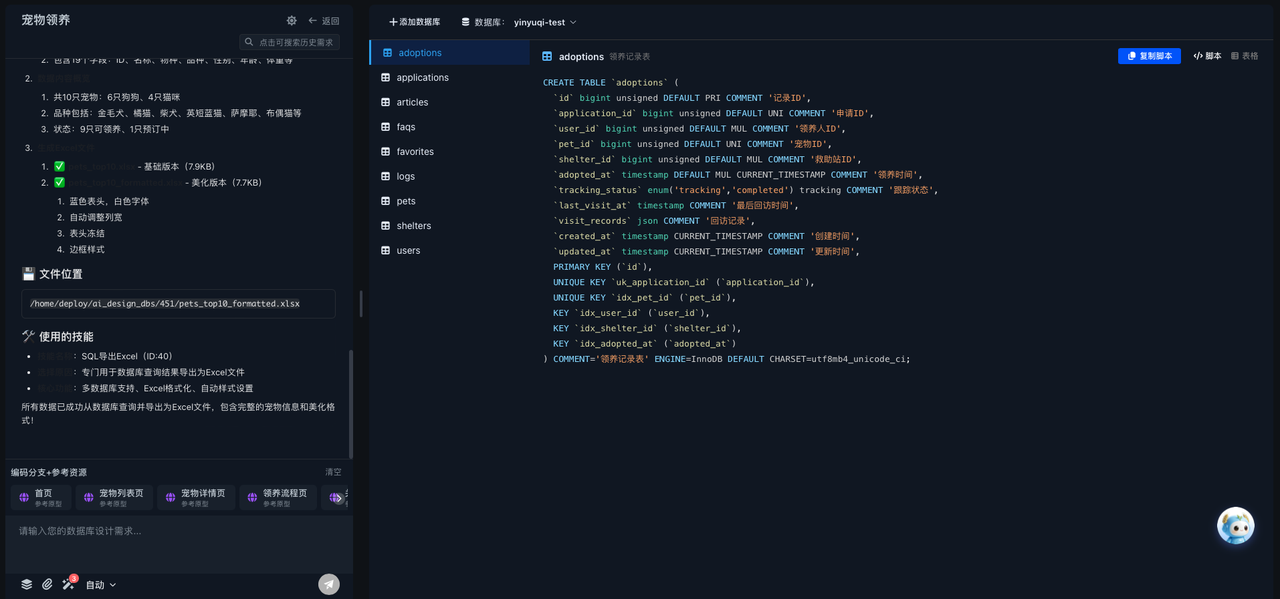Screen dimensions: 1280x599
Task: Open the magic wand skills icon
Action: [x=68, y=584]
